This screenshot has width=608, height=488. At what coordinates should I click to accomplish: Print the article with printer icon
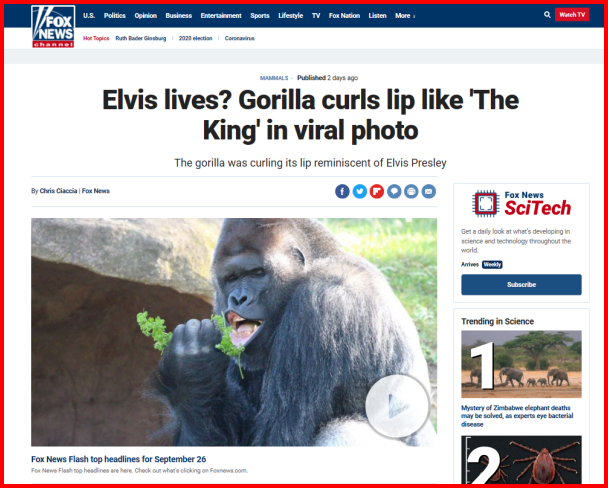click(411, 191)
